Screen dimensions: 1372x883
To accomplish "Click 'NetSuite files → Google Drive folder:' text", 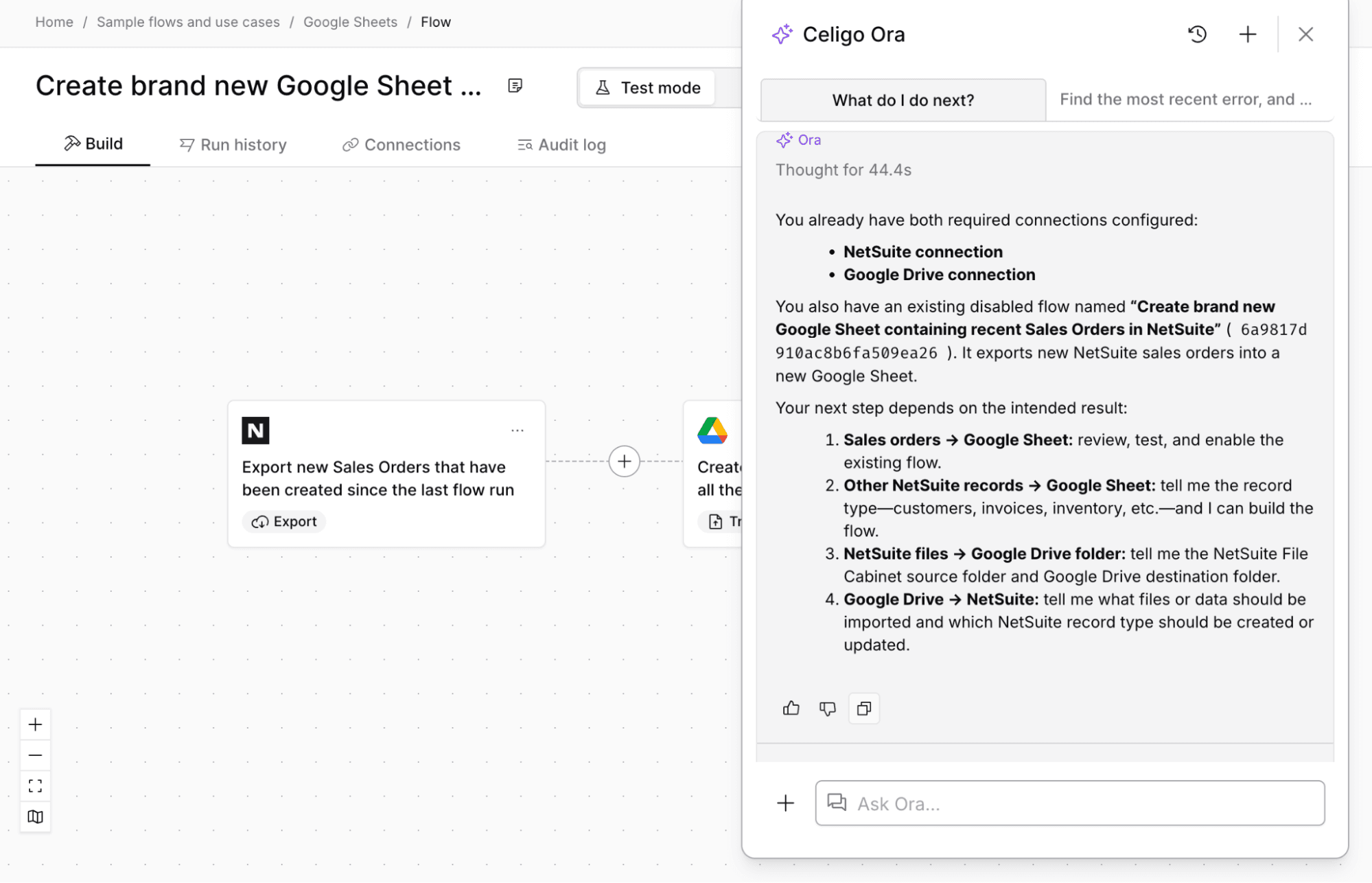I will tap(984, 554).
